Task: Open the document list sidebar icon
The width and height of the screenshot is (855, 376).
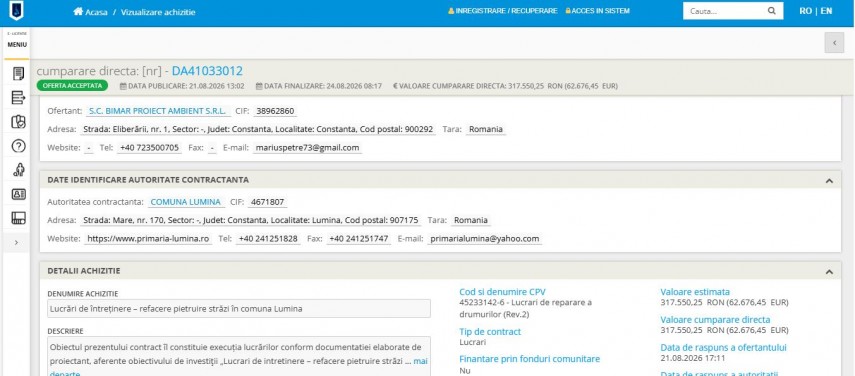Action: (x=18, y=74)
